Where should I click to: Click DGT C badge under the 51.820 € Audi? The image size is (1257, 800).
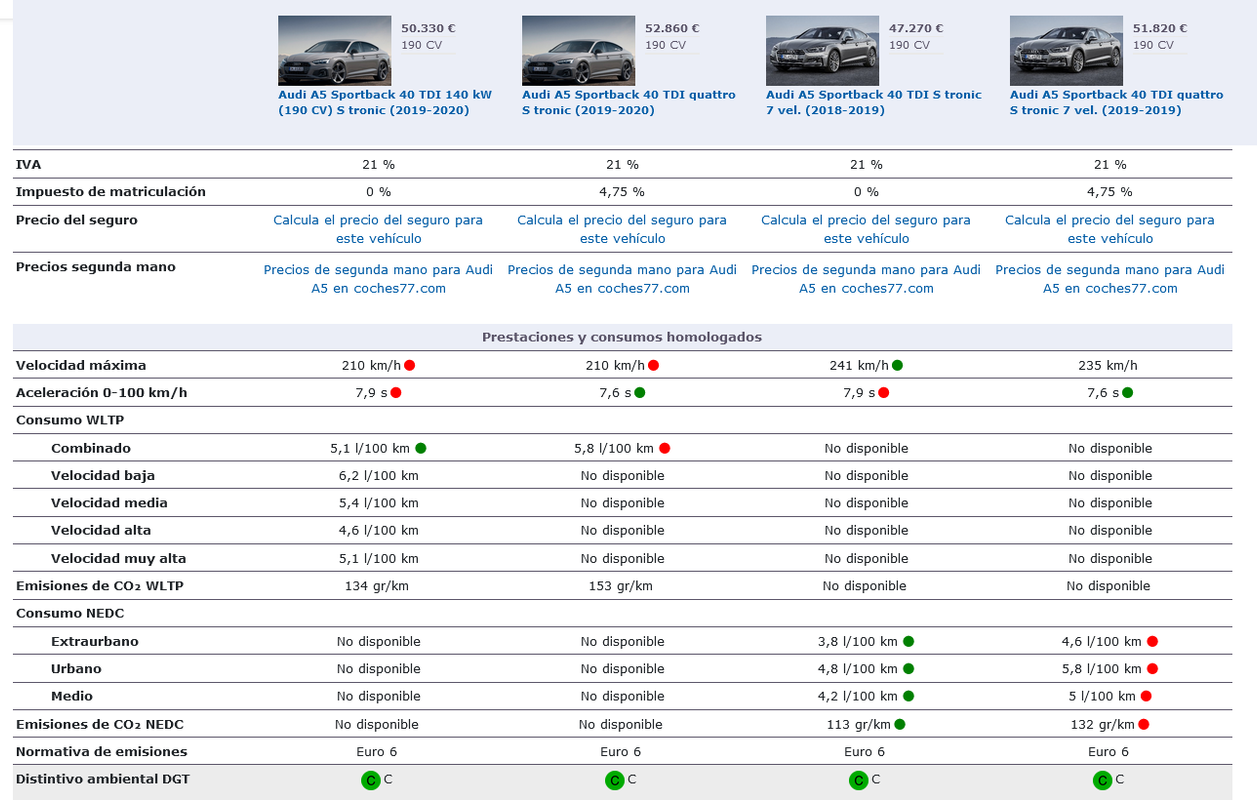1102,781
